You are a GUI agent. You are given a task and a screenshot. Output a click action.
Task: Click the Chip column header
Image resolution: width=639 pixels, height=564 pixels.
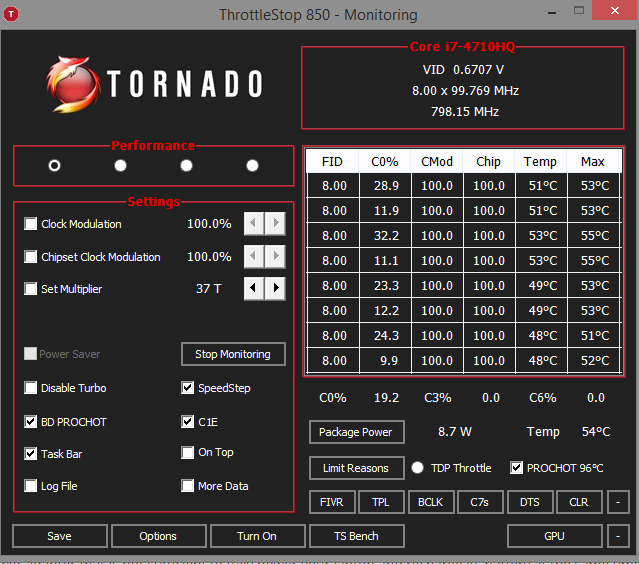(x=488, y=161)
